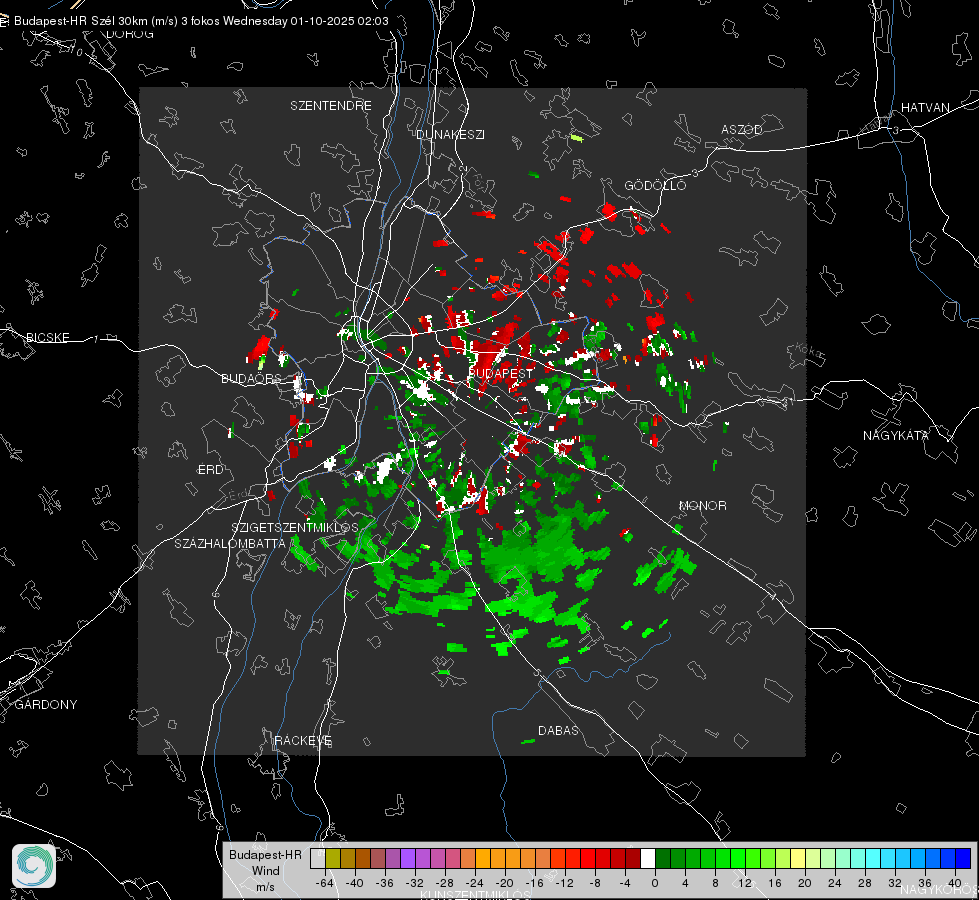This screenshot has width=979, height=900.
Task: Click the DOROG city label
Action: pyautogui.click(x=130, y=34)
